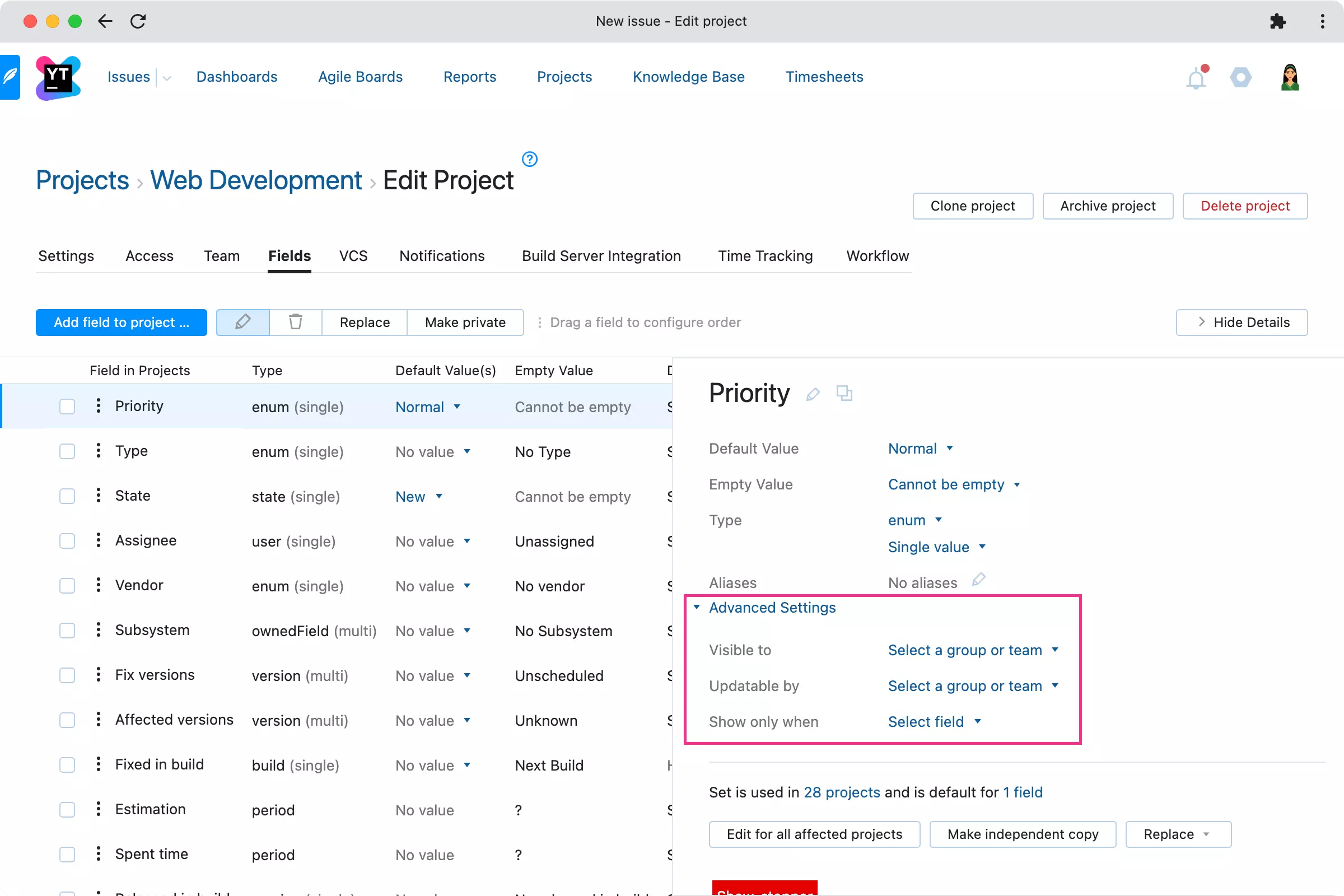This screenshot has width=1344, height=896.
Task: Click Edit for all affected projects
Action: click(x=814, y=834)
